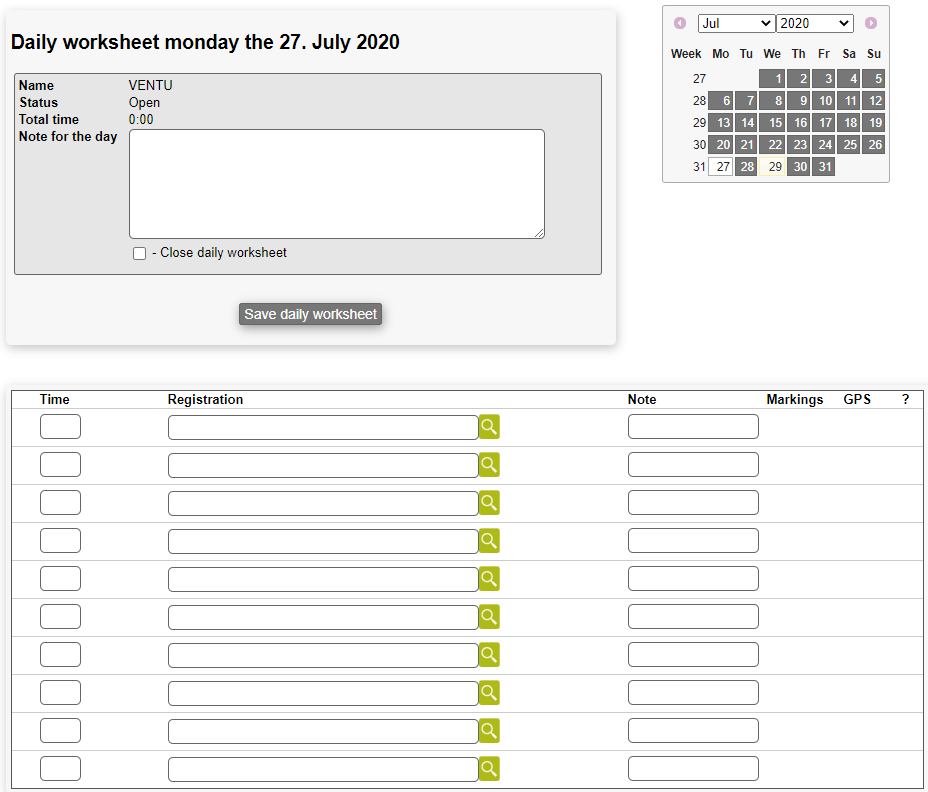Image resolution: width=928 pixels, height=792 pixels.
Task: Open the year dropdown showing 2020
Action: tap(814, 23)
